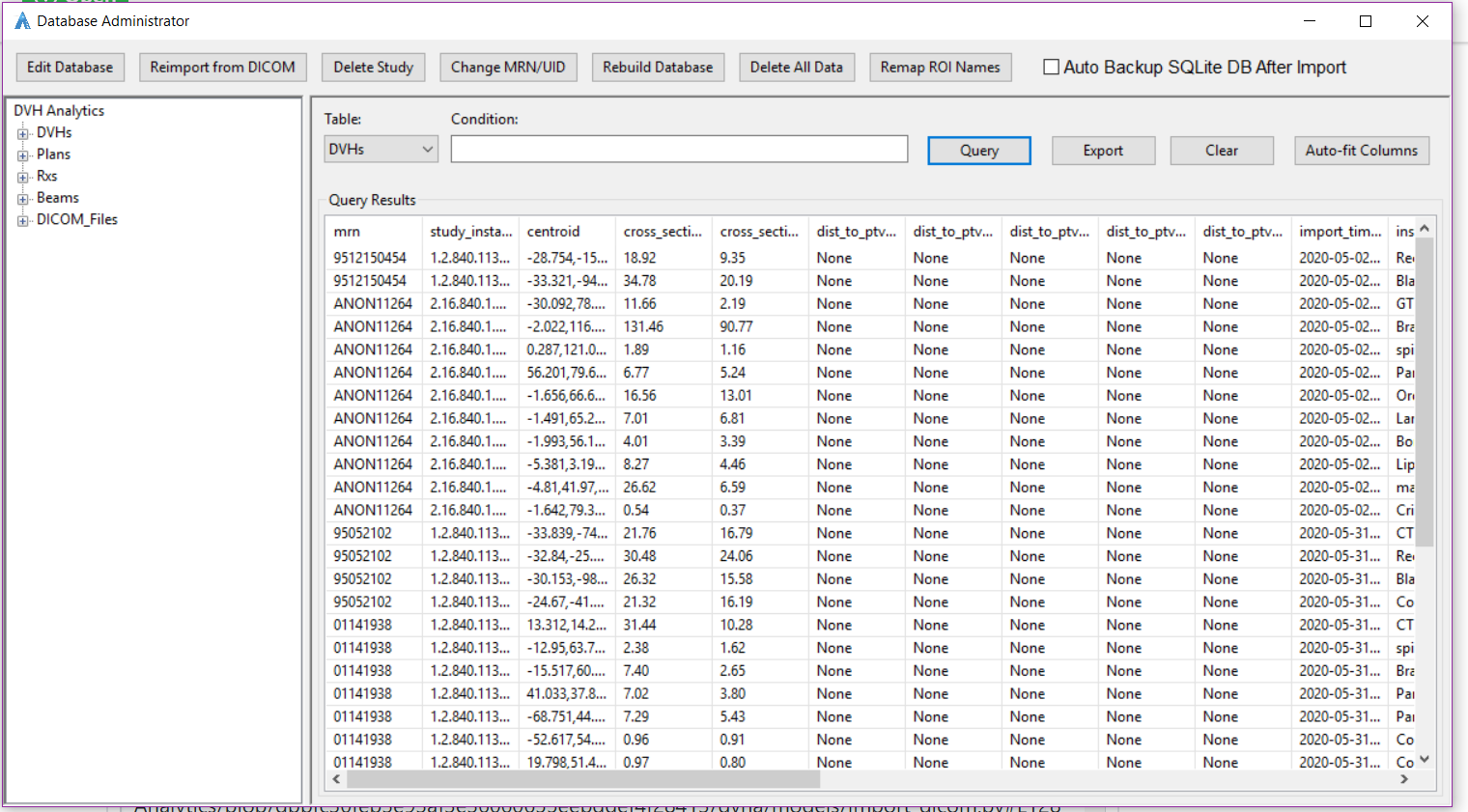This screenshot has height=812, width=1468.
Task: Click the Auto-fit Columns button
Action: click(1362, 150)
